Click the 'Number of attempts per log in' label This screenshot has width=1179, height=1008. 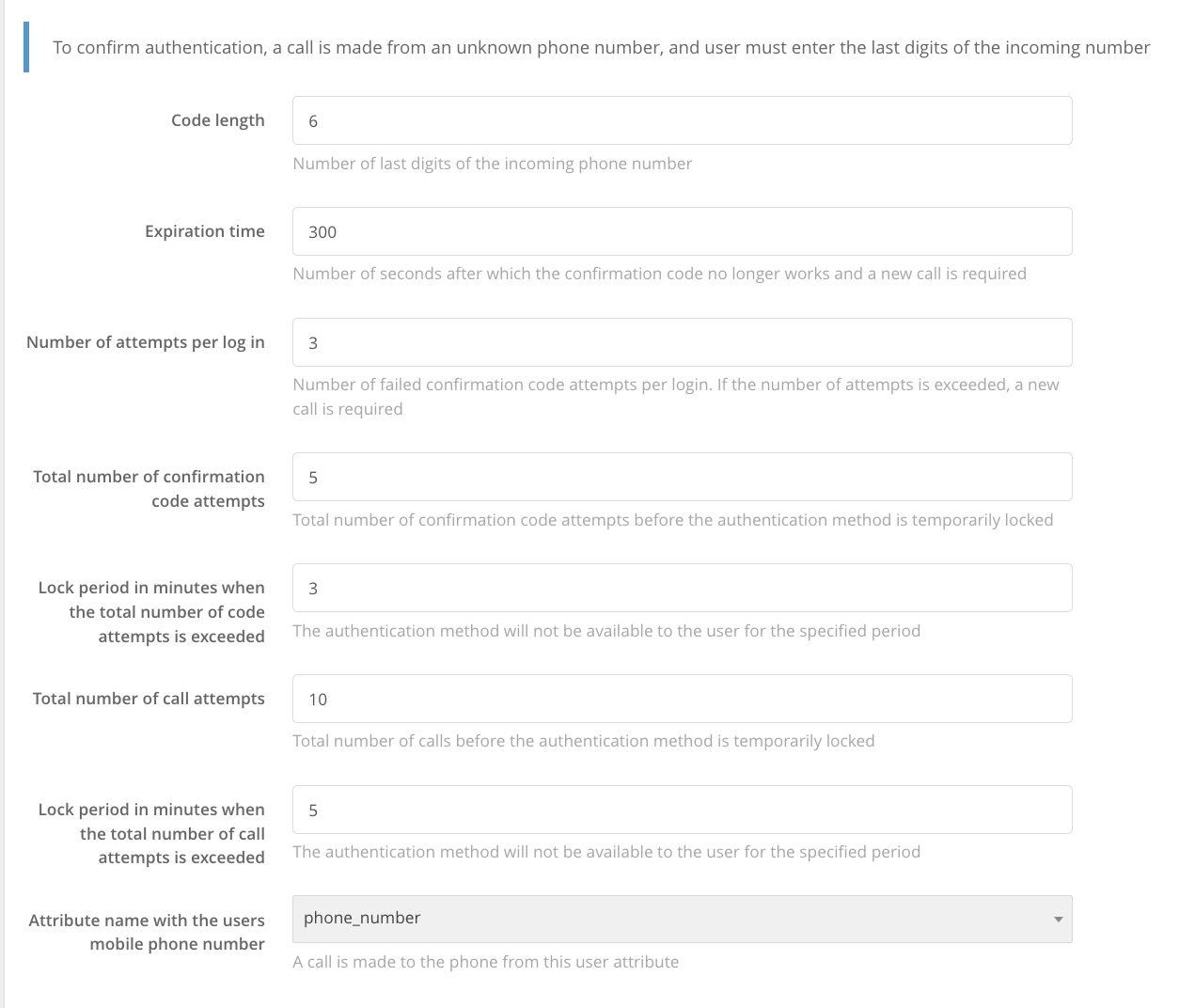click(146, 342)
